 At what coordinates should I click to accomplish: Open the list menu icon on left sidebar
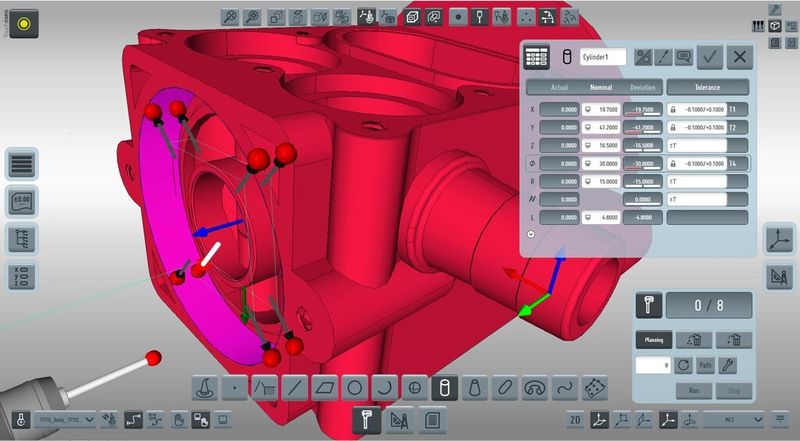tap(21, 164)
